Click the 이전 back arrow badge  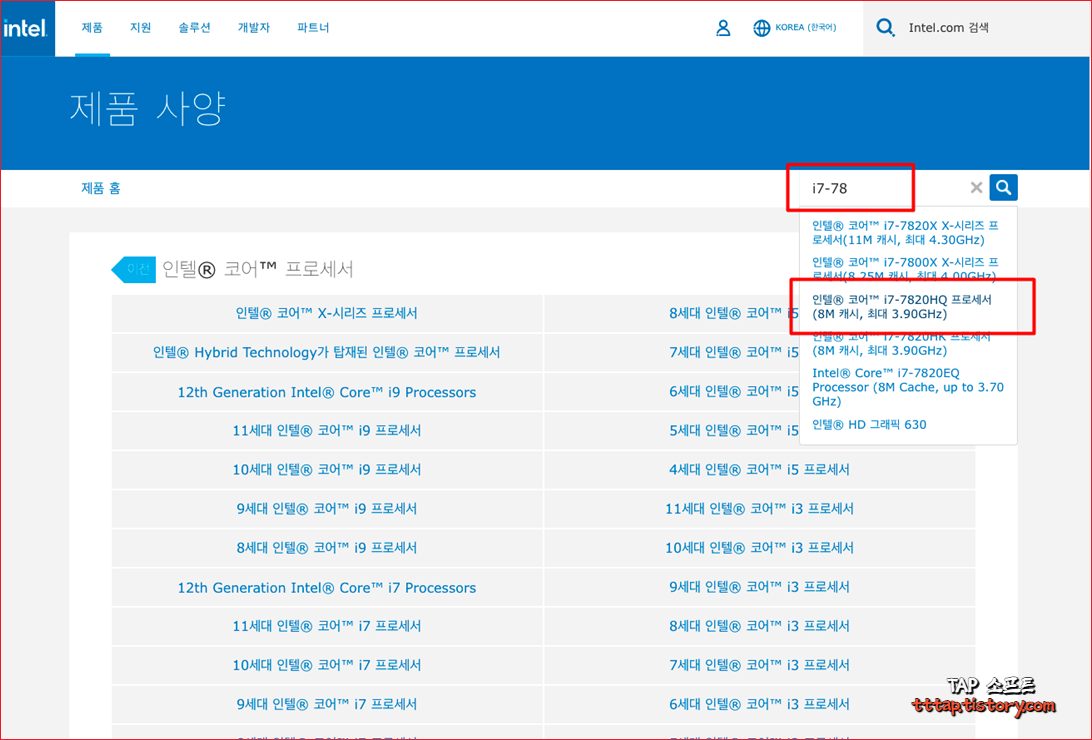pyautogui.click(x=134, y=269)
